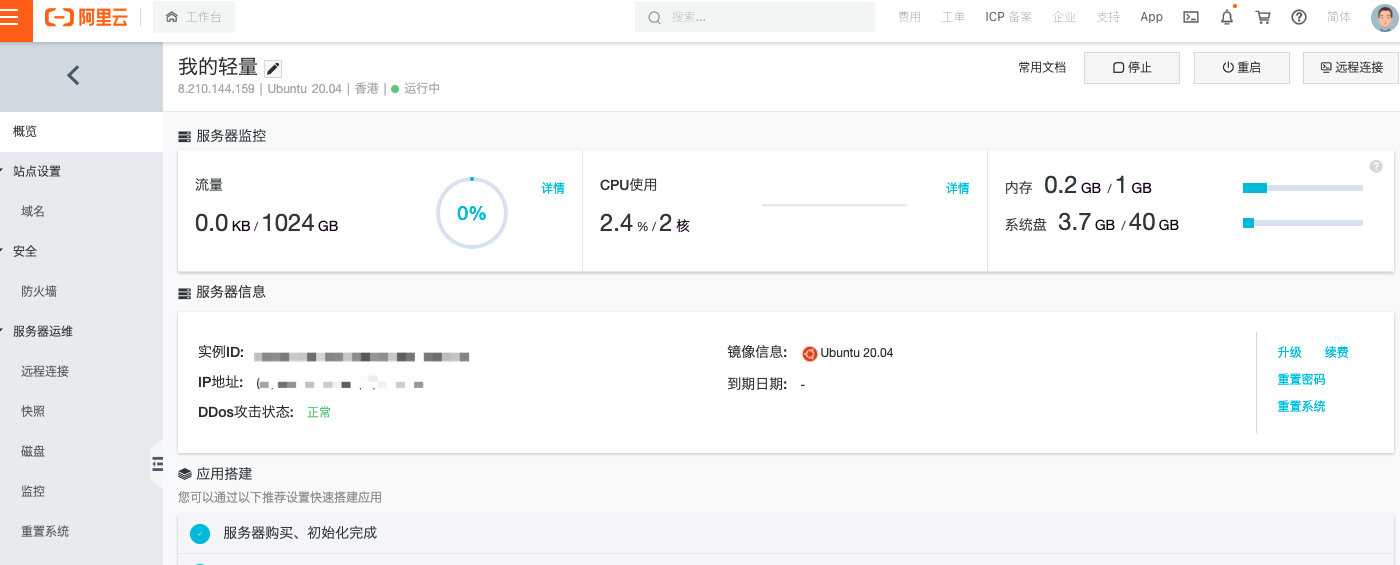Screen dimensions: 1400x565
Task: Open the hamburger menu in top-left
Action: pos(16,18)
